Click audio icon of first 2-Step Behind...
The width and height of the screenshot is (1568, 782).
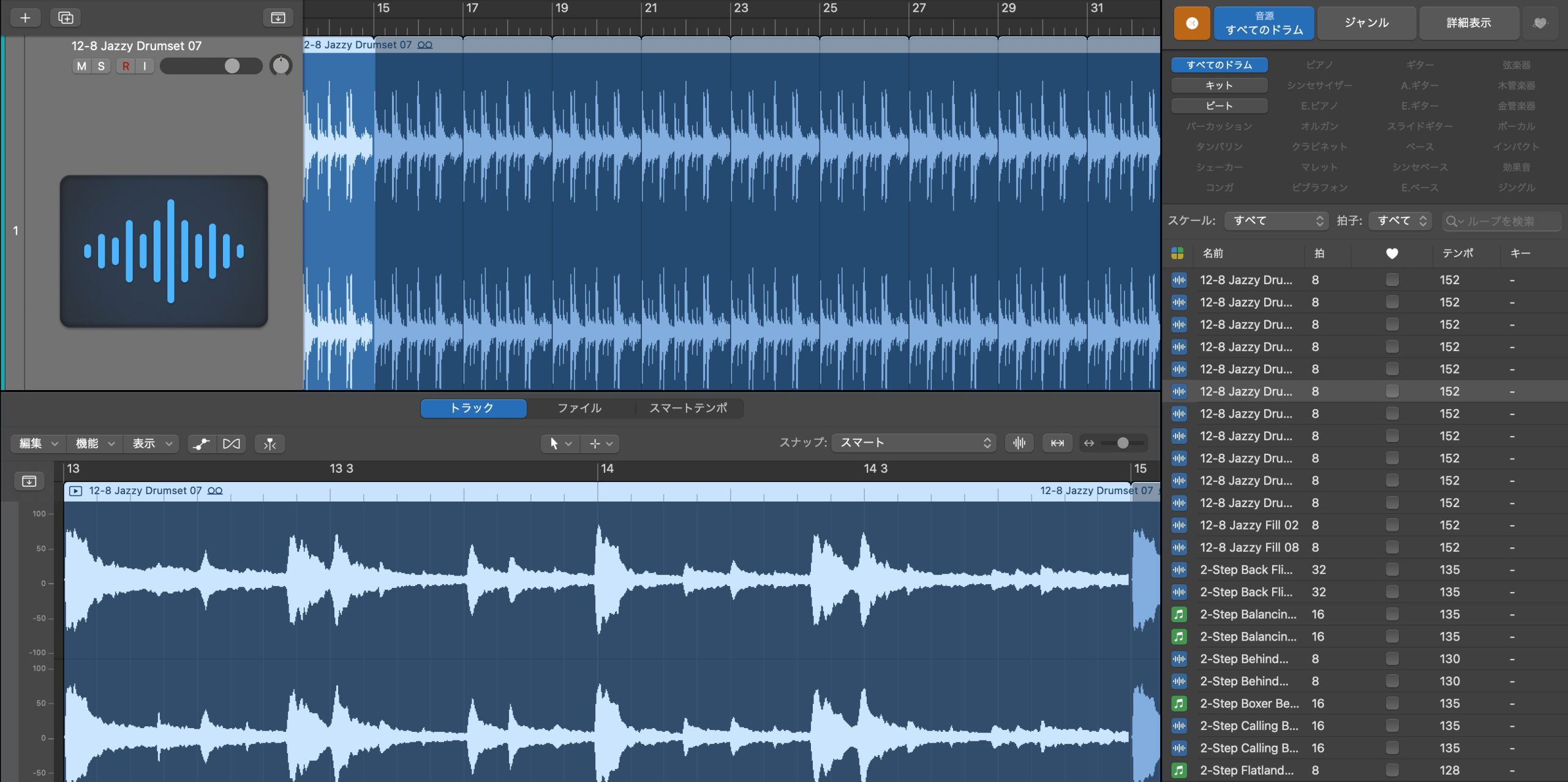(1179, 659)
